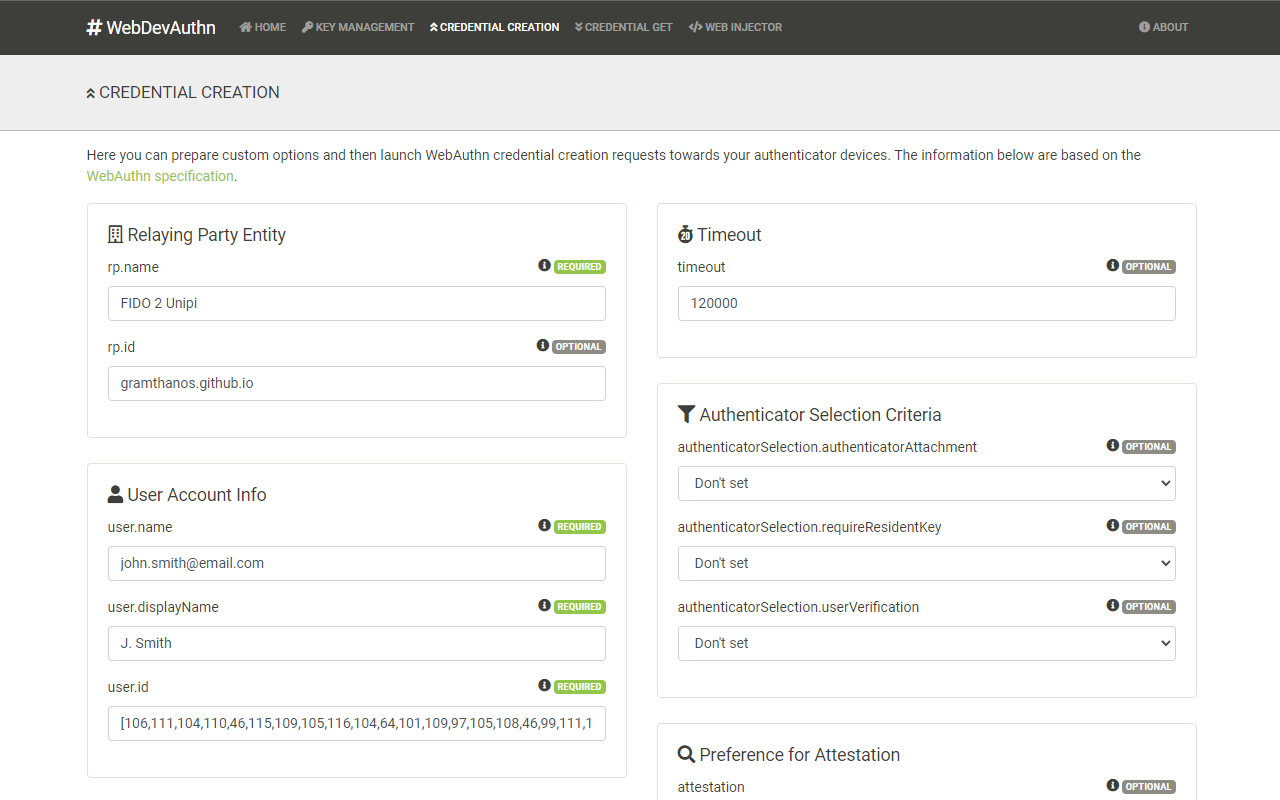Open the Web Injector page

tap(736, 27)
